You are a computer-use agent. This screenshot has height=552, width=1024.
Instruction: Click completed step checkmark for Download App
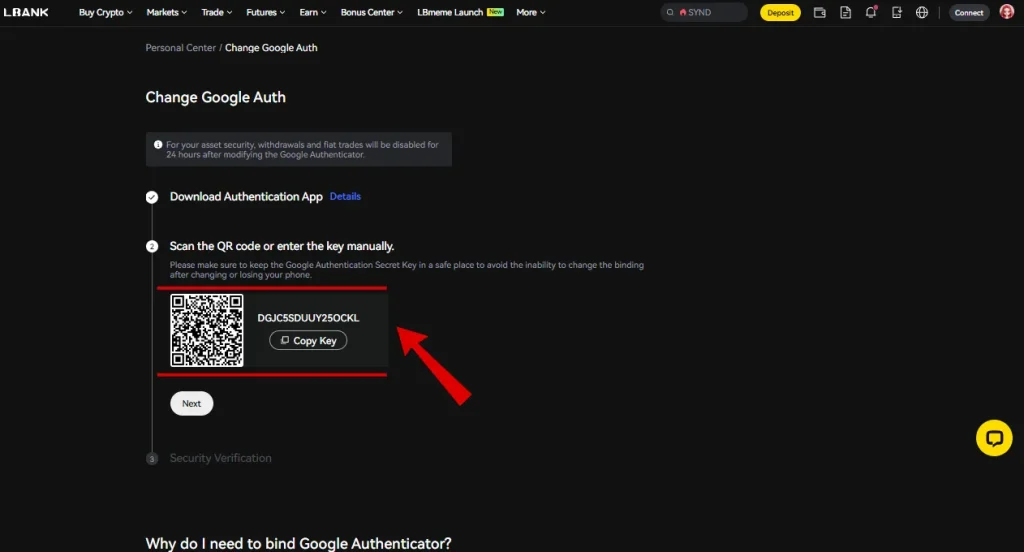tap(152, 197)
